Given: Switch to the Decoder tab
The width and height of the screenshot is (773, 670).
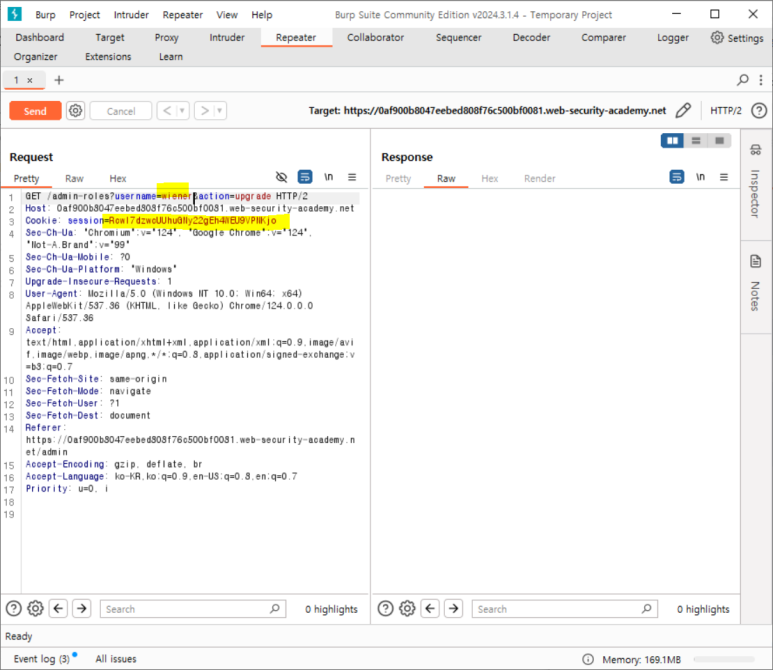Looking at the screenshot, I should pos(531,37).
